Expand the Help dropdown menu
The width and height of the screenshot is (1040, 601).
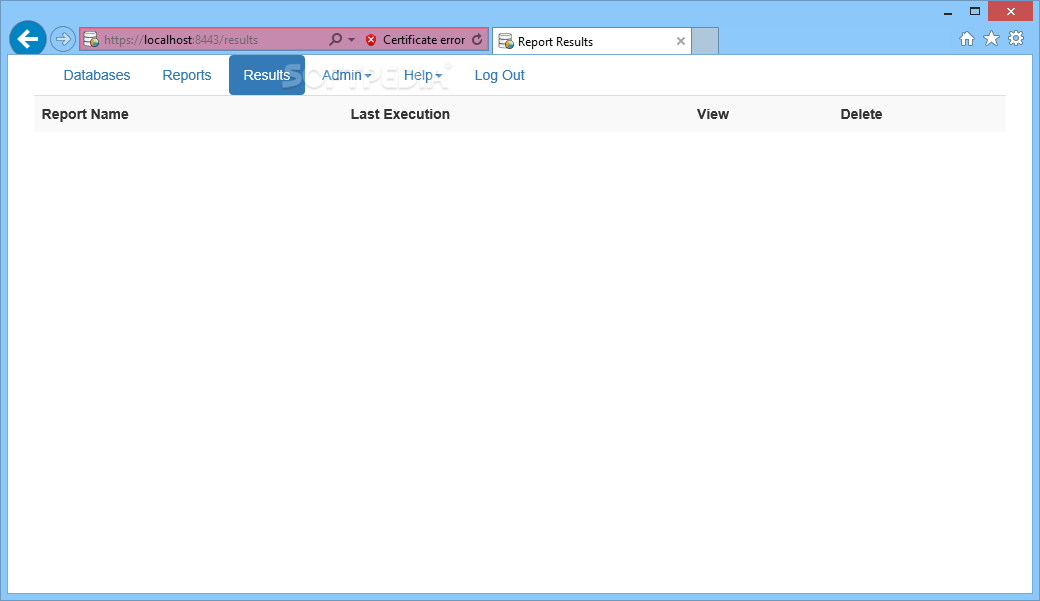point(422,75)
